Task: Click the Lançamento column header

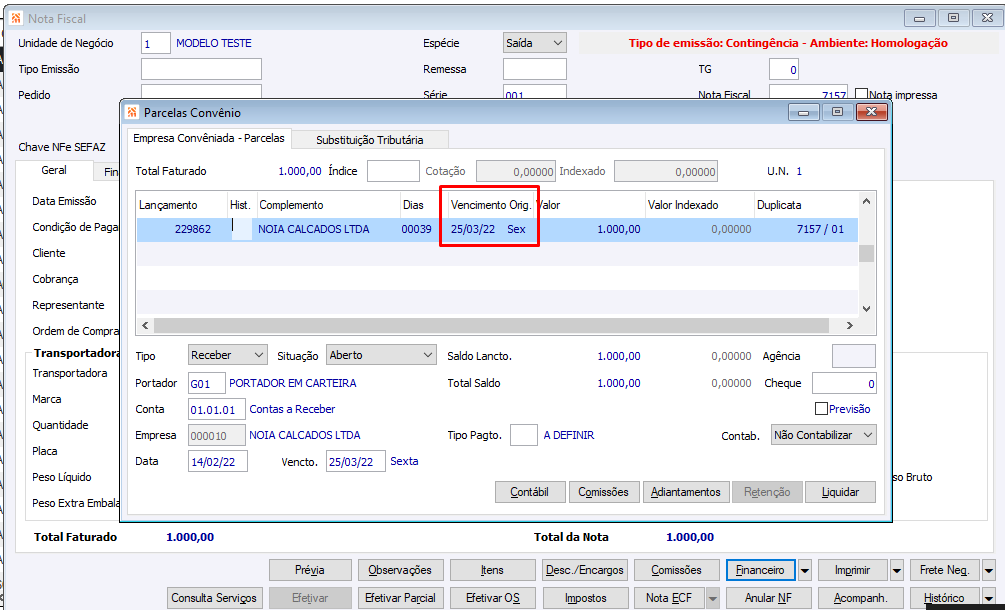Action: click(182, 205)
